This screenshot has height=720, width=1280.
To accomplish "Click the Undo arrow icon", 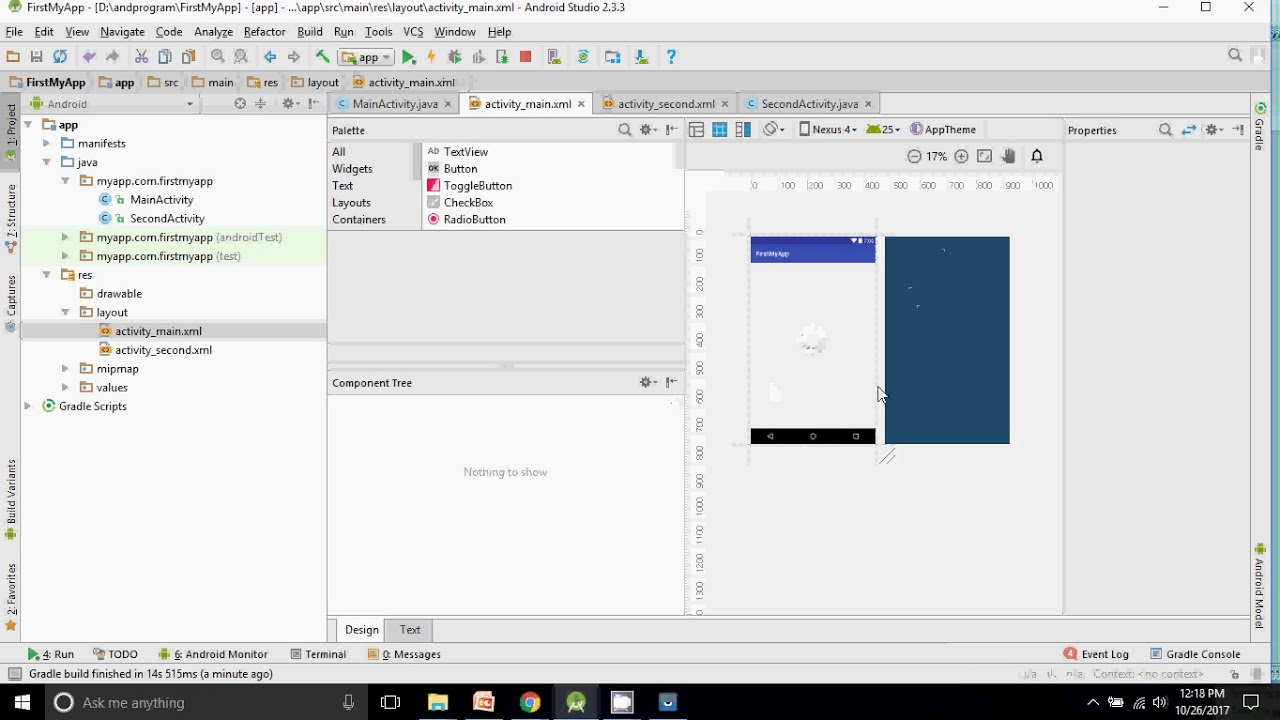I will 89,57.
